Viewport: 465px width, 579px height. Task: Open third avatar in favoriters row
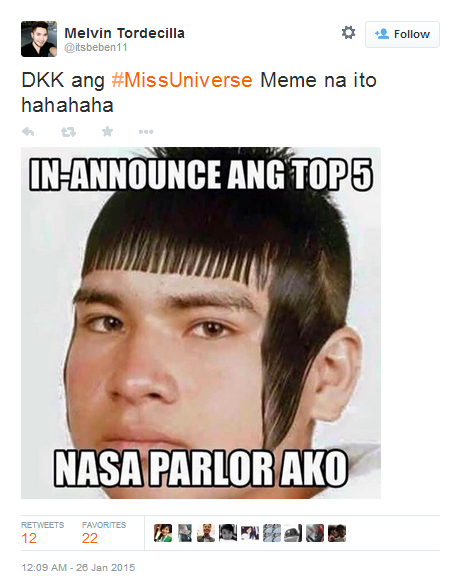click(206, 533)
